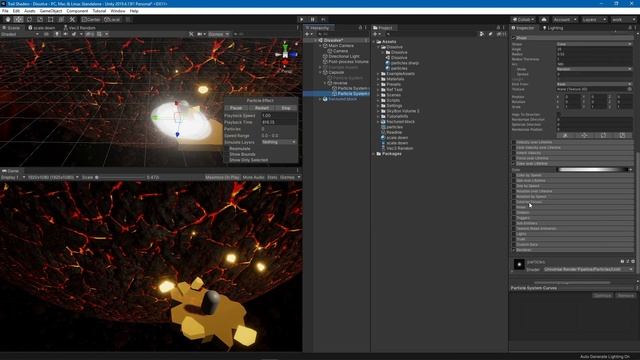Select shape gizmo move tool button
This screenshot has width=640, height=360.
pyautogui.click(x=584, y=135)
